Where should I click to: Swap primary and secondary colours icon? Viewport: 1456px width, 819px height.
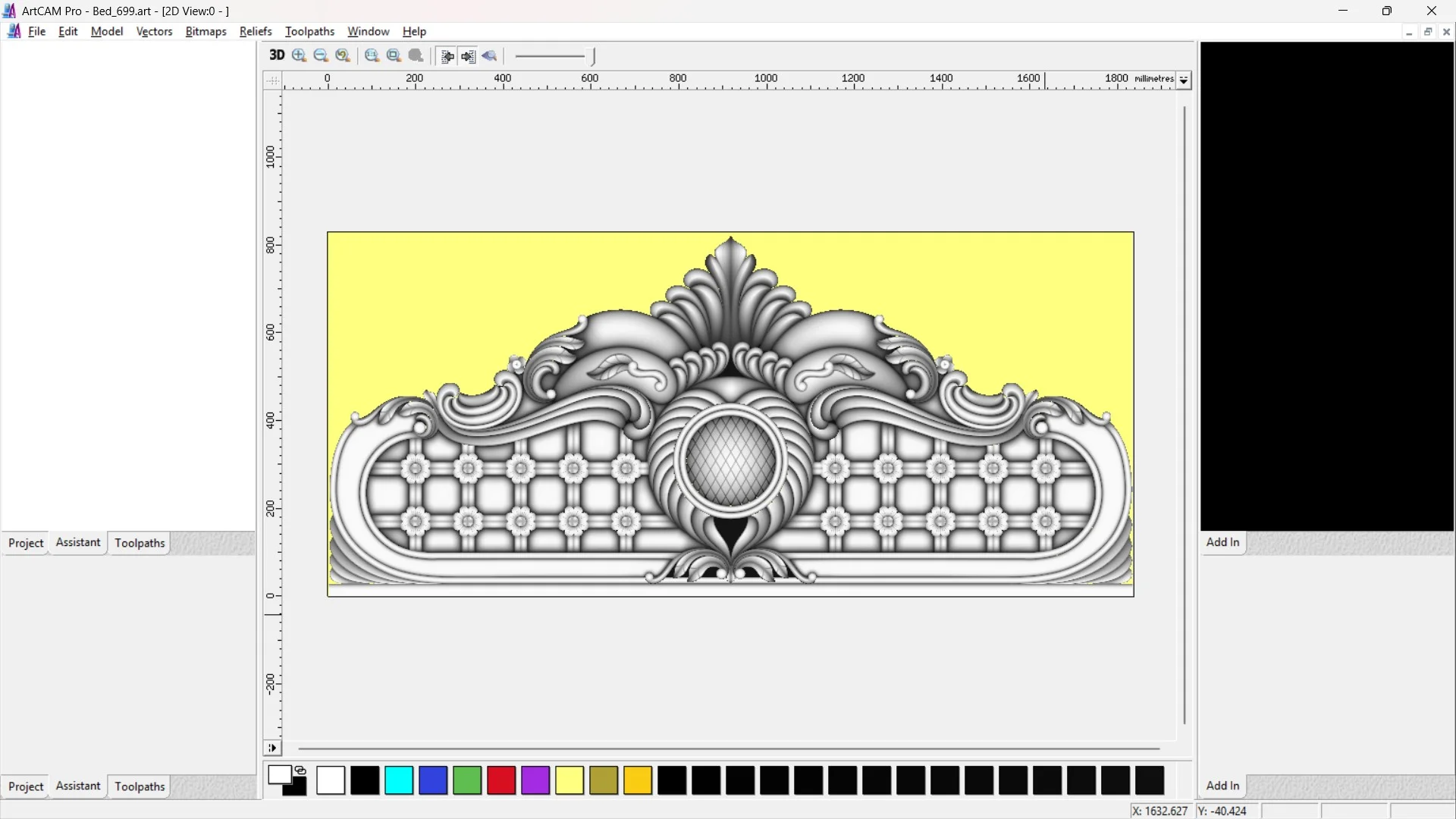[300, 770]
